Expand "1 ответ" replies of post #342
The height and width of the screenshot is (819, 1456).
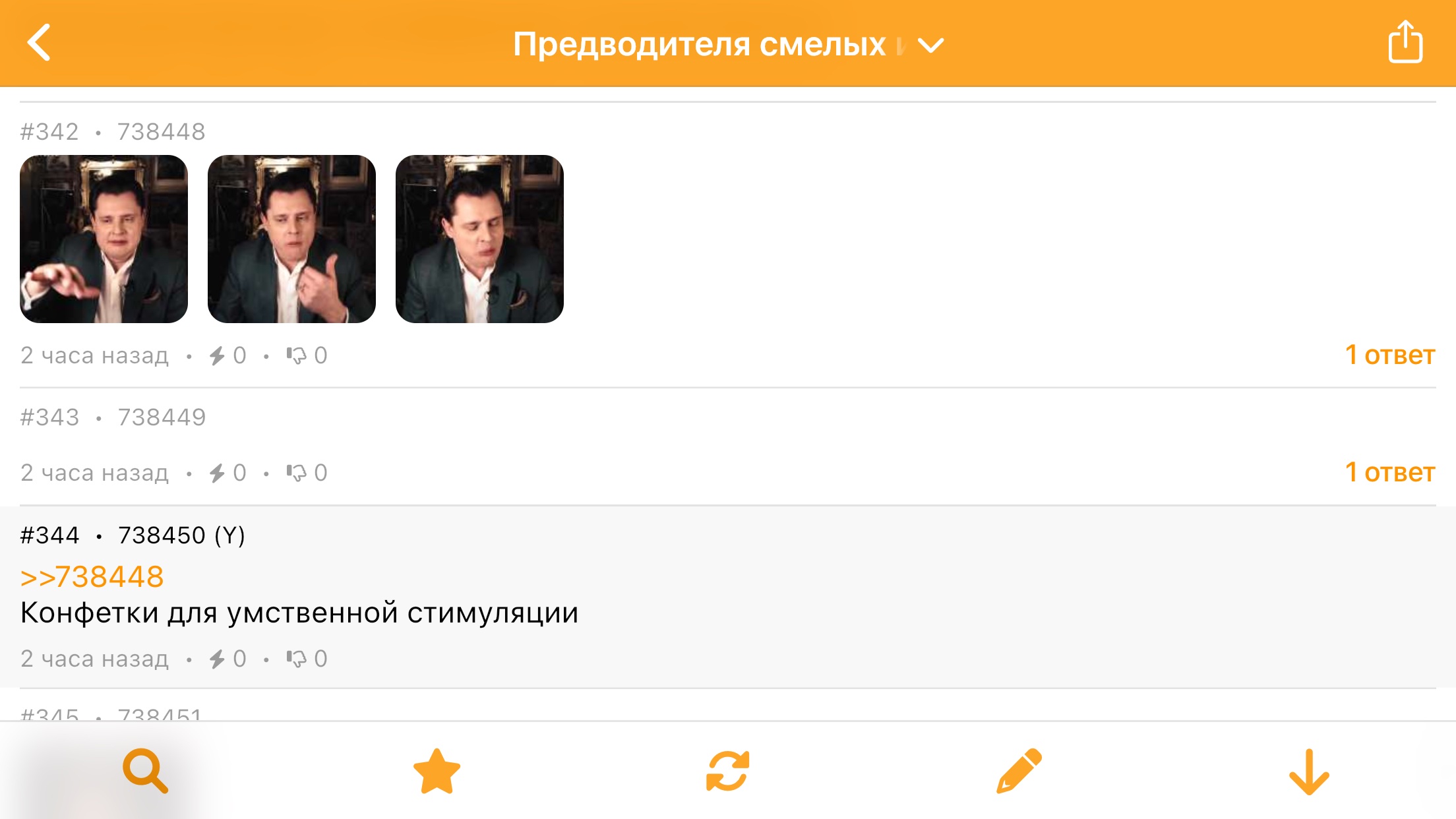pos(1389,355)
